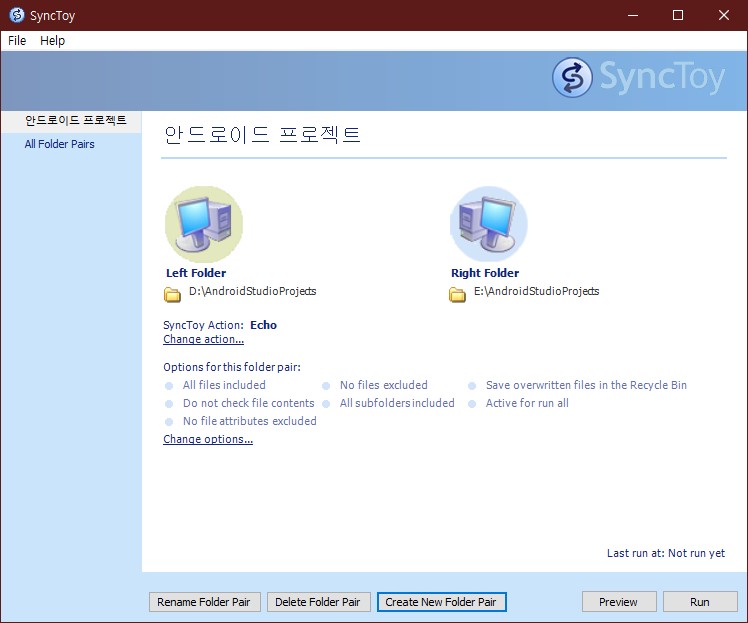The image size is (748, 623).
Task: Open the Change action... link
Action: coord(203,339)
